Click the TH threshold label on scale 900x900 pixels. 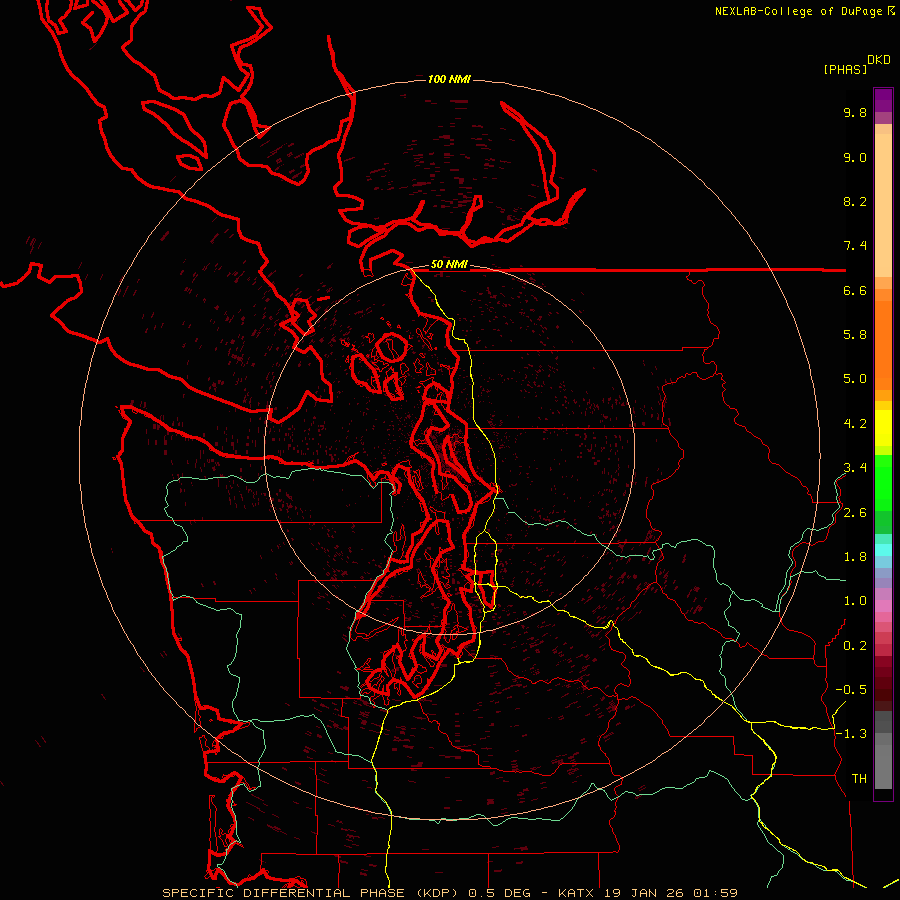pos(859,779)
